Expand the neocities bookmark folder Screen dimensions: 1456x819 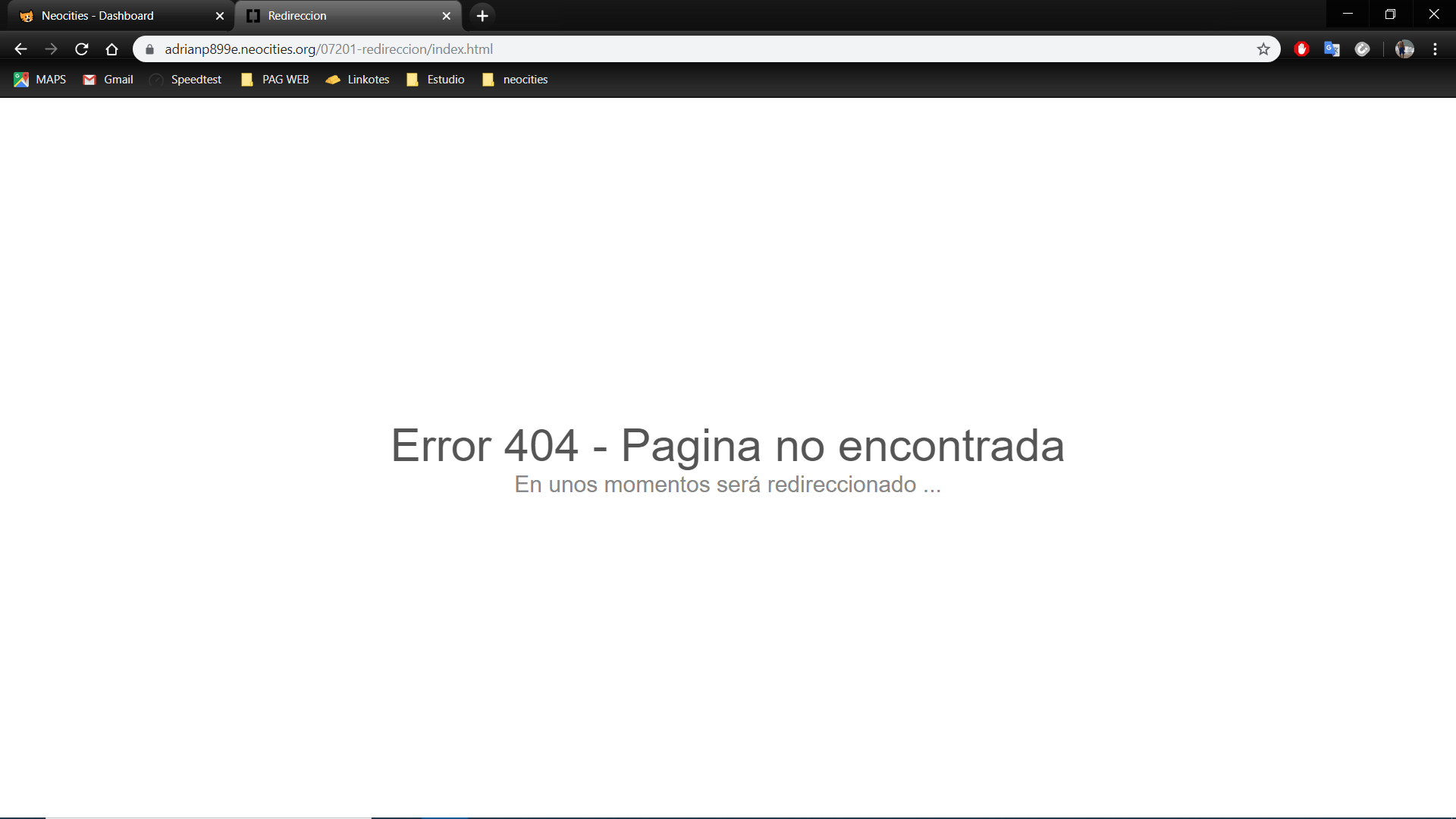coord(515,80)
